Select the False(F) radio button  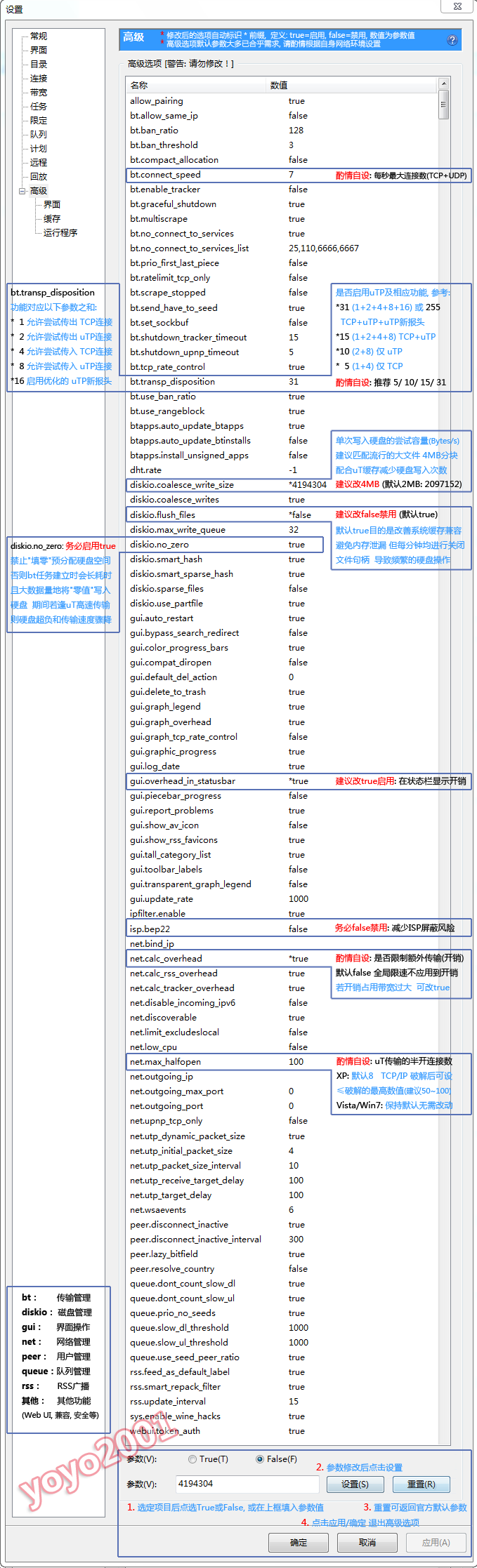260,1459
